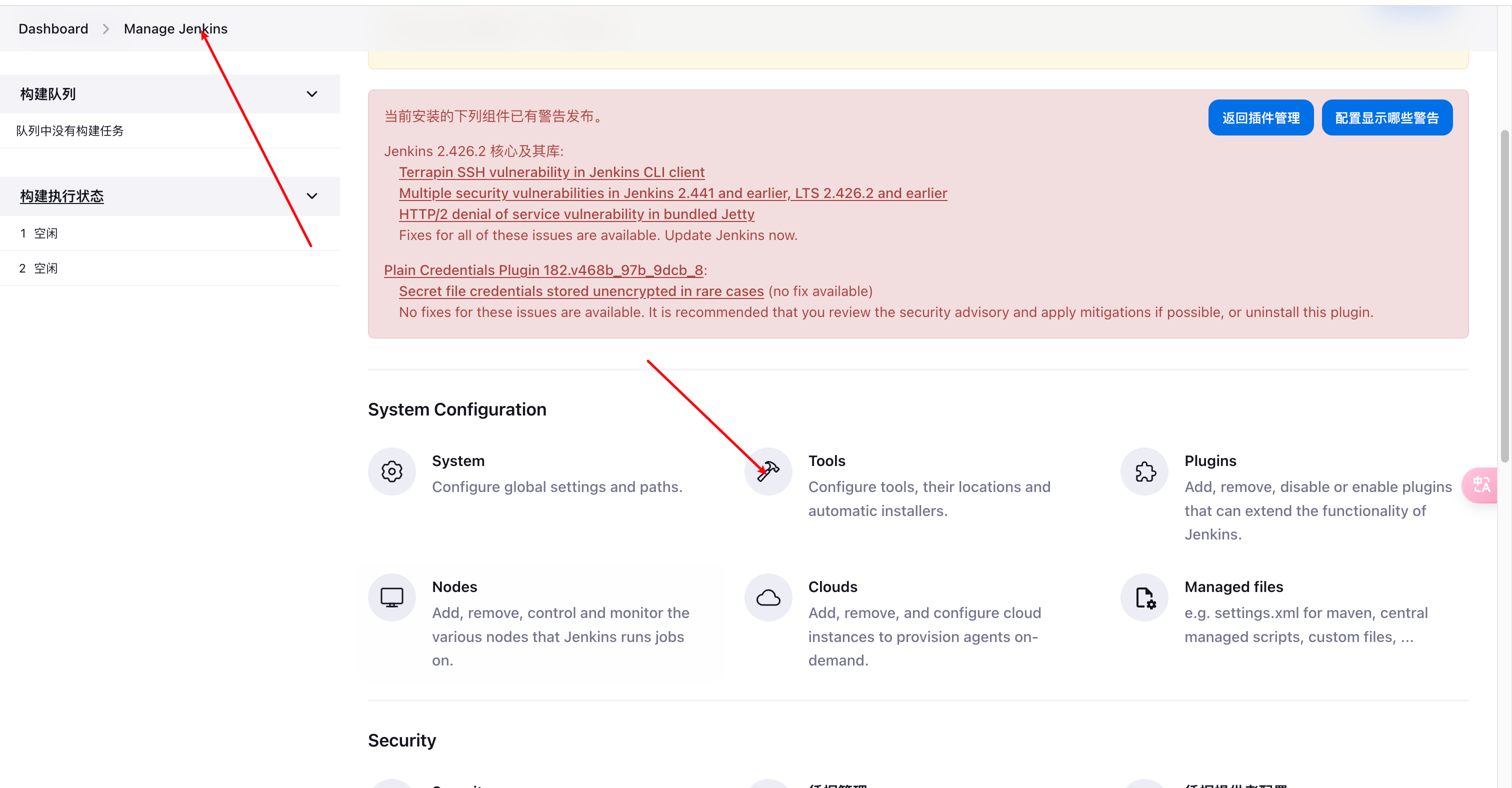Open the Plugins puzzle piece icon
Image resolution: width=1512 pixels, height=788 pixels.
1144,471
